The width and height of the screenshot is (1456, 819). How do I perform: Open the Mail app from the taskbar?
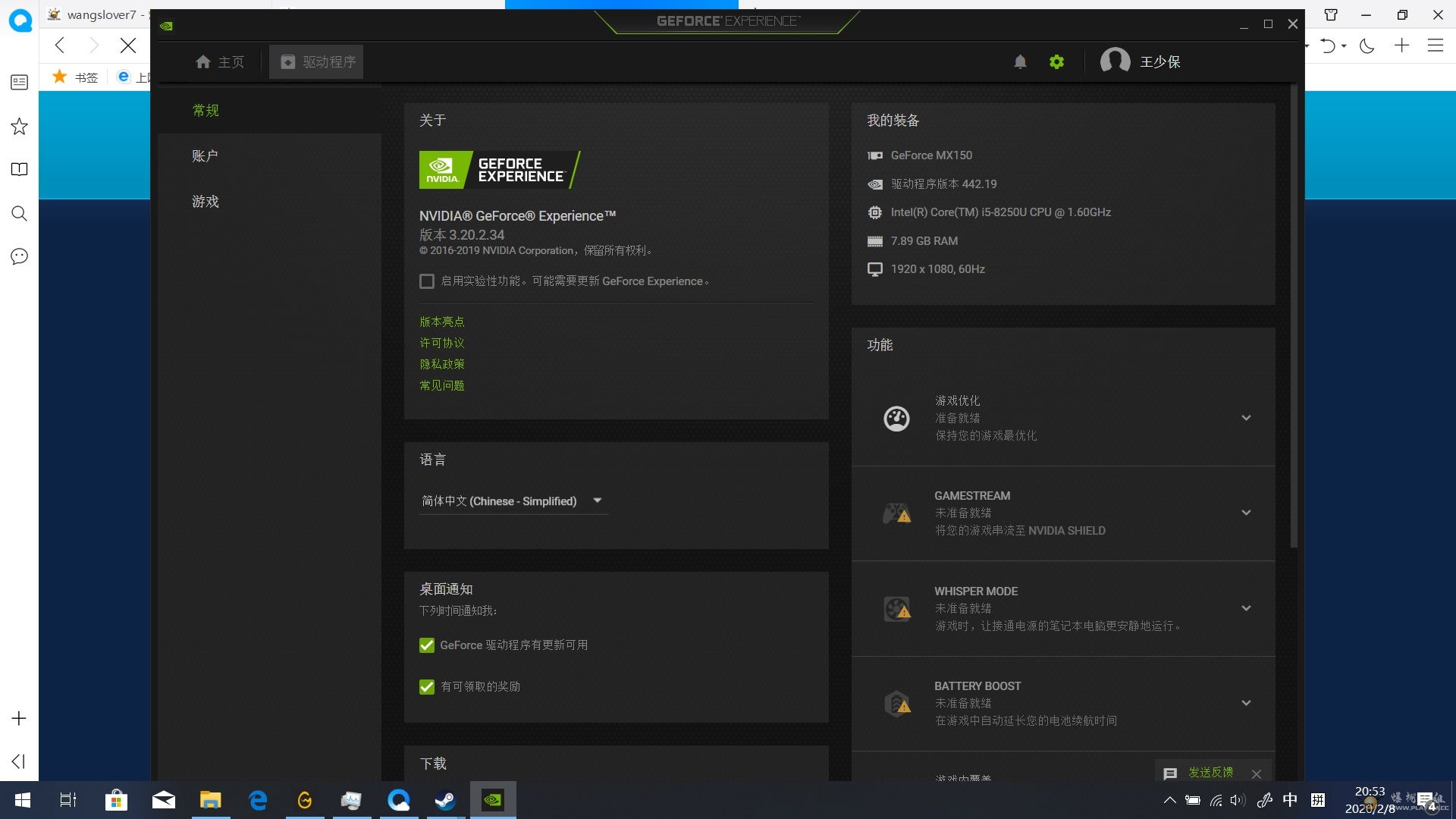click(163, 800)
